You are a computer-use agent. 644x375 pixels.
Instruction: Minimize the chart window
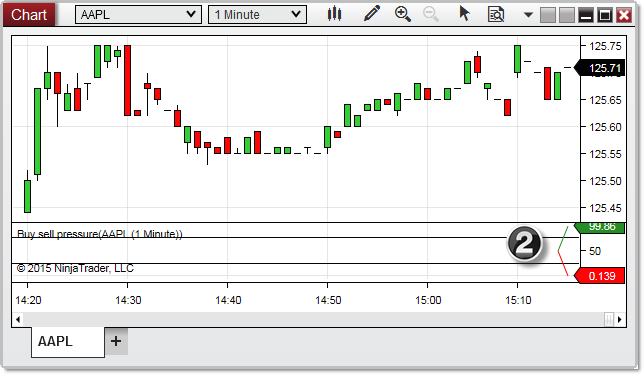pyautogui.click(x=586, y=15)
